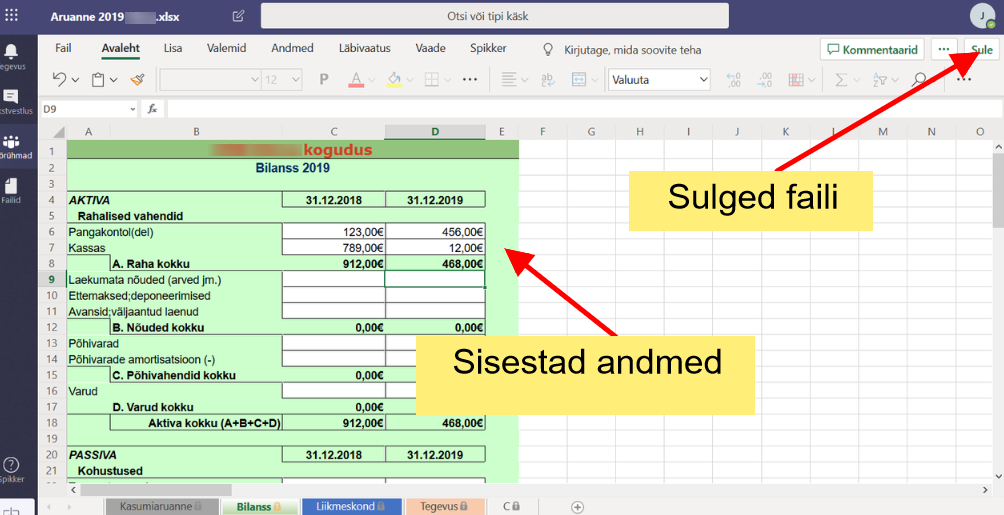Click the add new sheet plus icon

click(577, 507)
